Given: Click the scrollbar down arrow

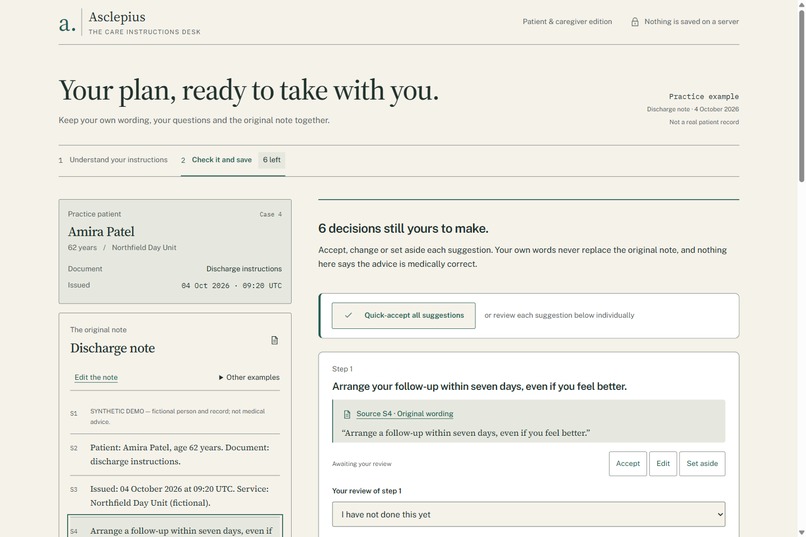Looking at the screenshot, I should coord(801,532).
